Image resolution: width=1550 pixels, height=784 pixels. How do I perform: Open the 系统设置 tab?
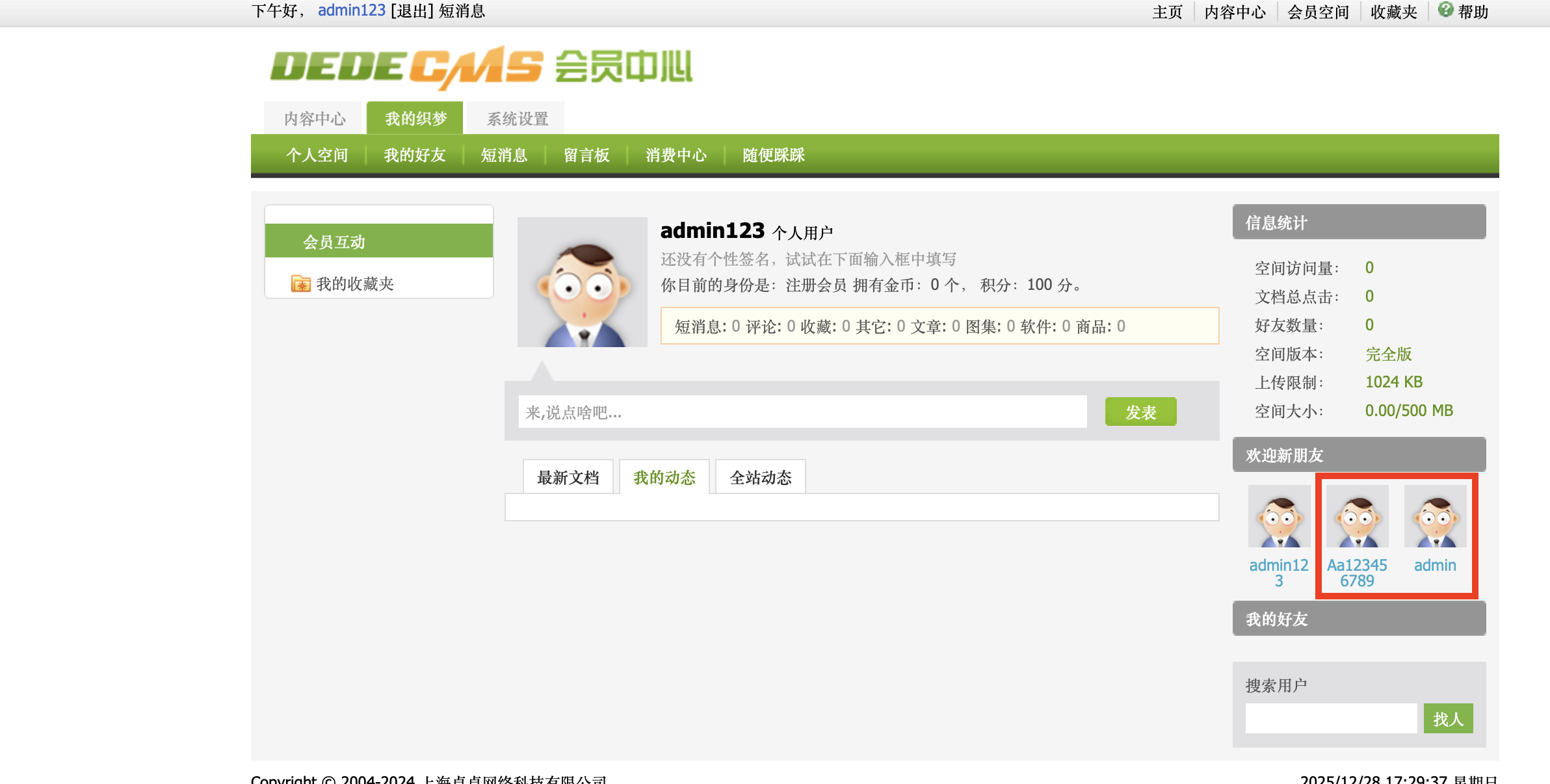(x=518, y=118)
